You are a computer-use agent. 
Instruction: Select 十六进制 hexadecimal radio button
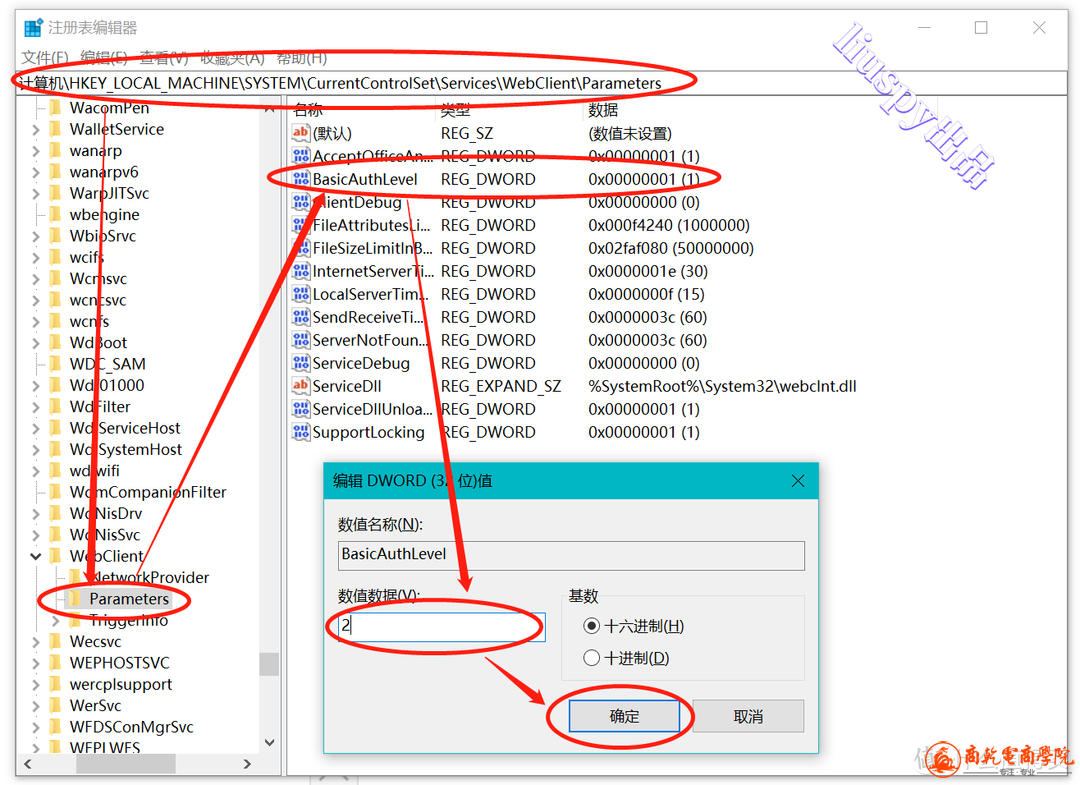click(x=592, y=626)
